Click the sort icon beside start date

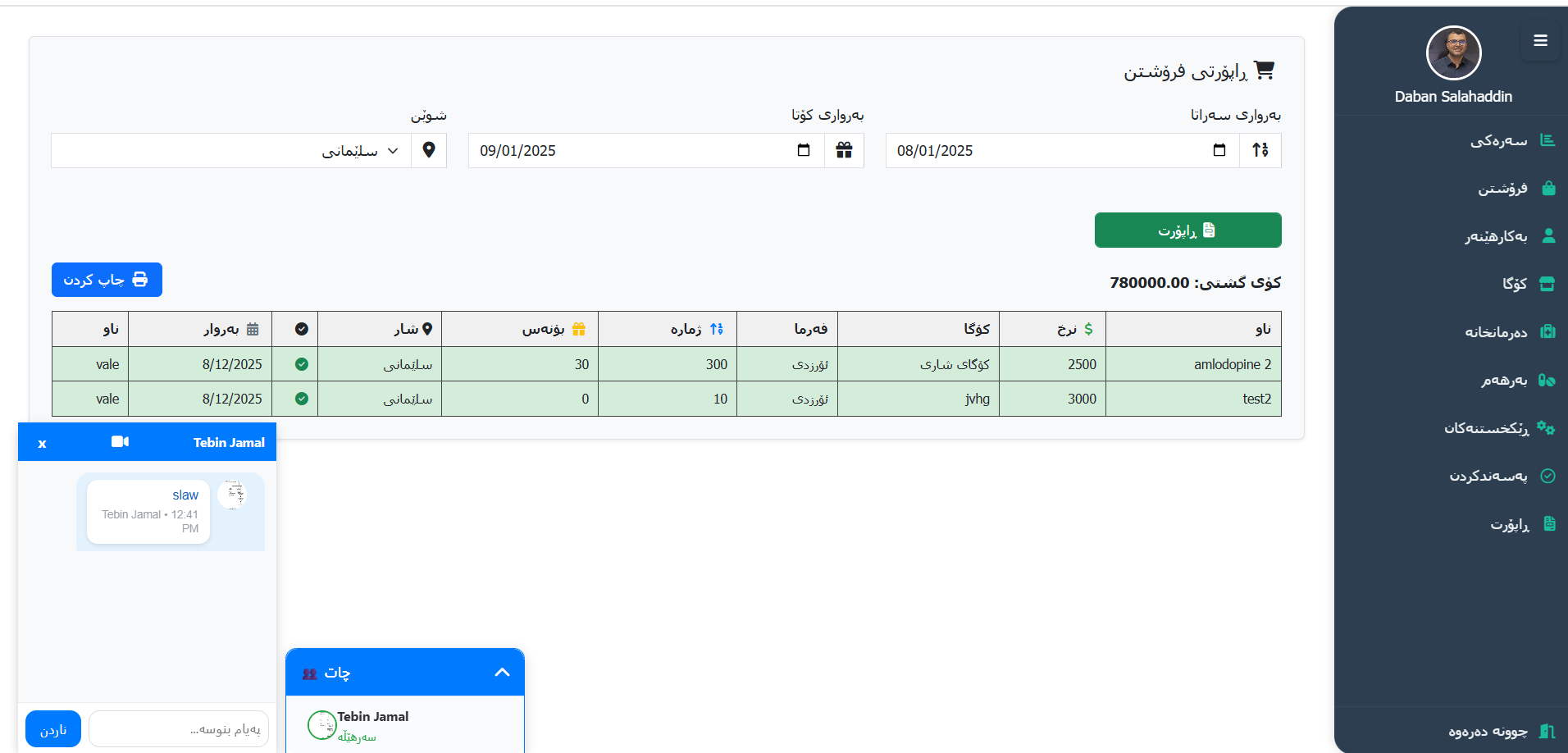1260,150
